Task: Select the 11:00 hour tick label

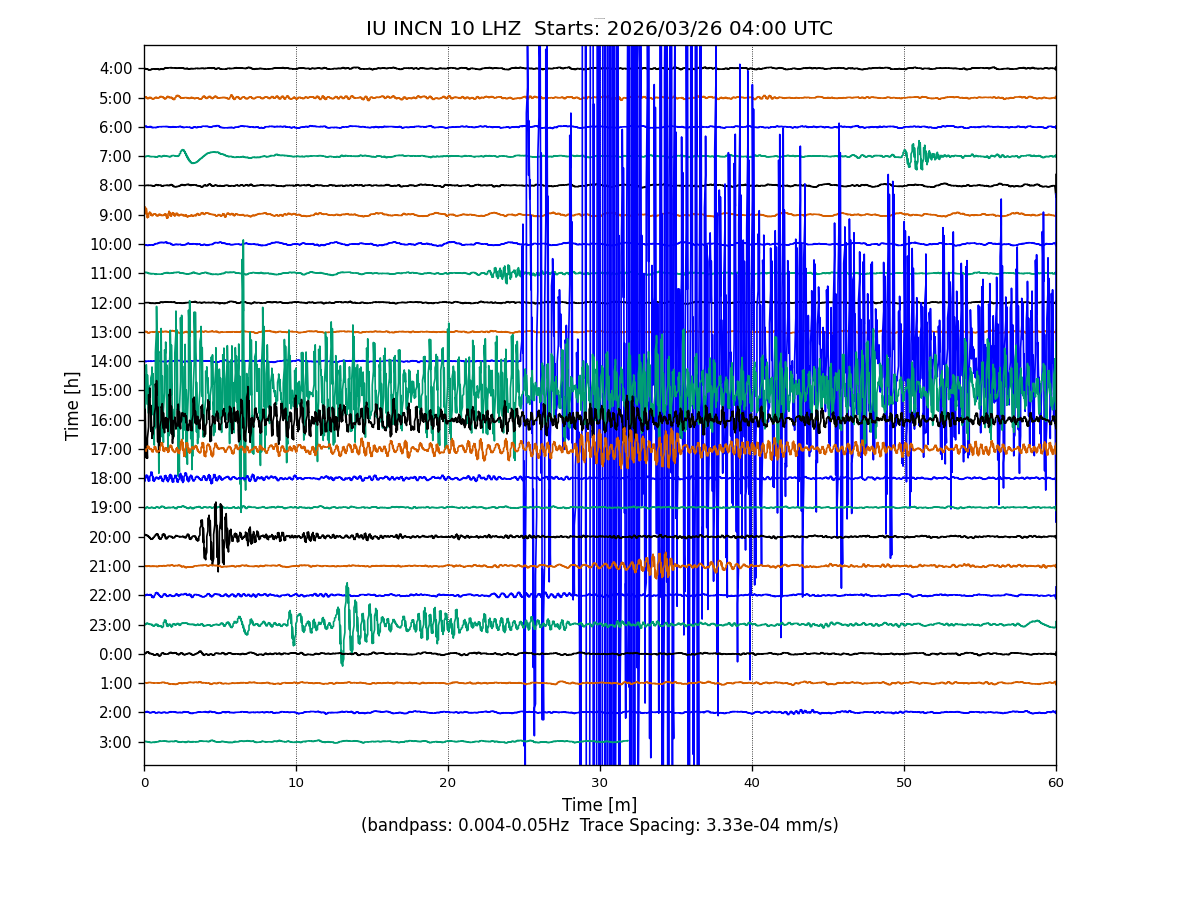Action: tap(113, 274)
